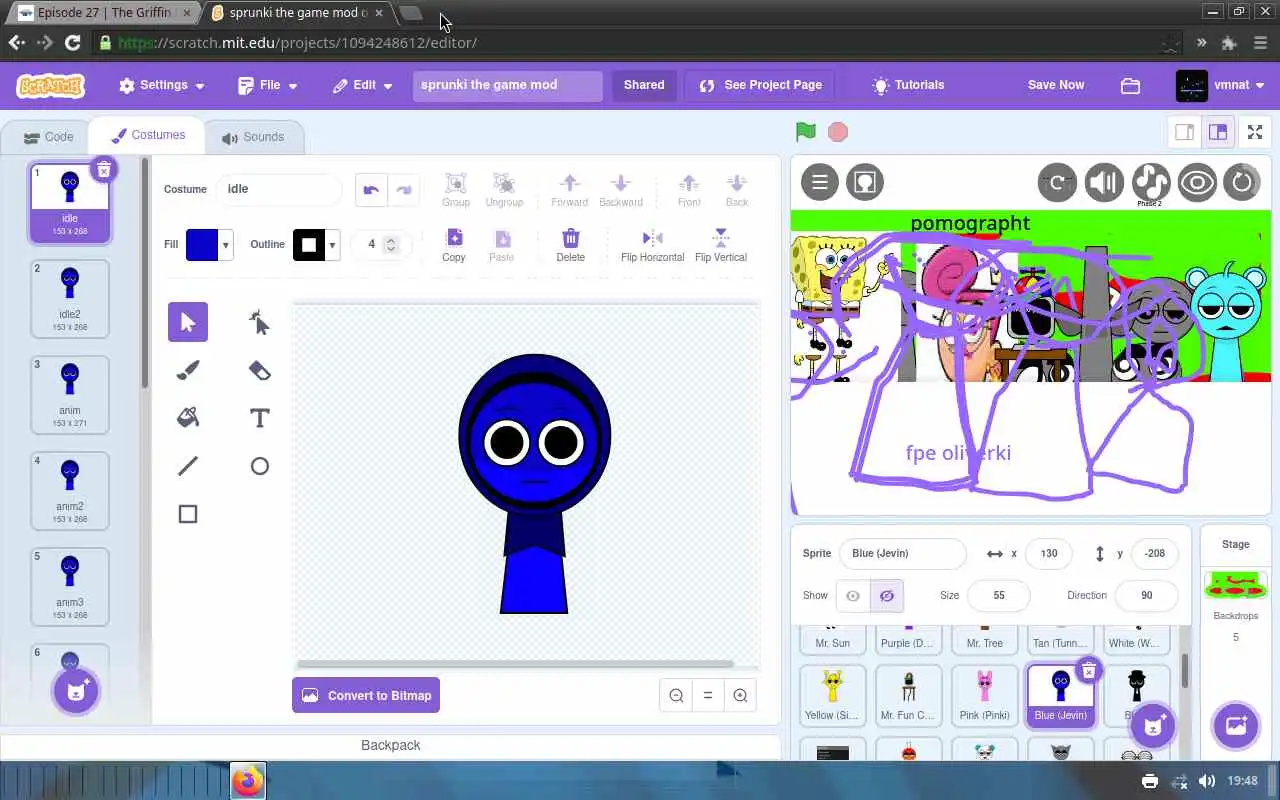Select the Brush tool

188,370
